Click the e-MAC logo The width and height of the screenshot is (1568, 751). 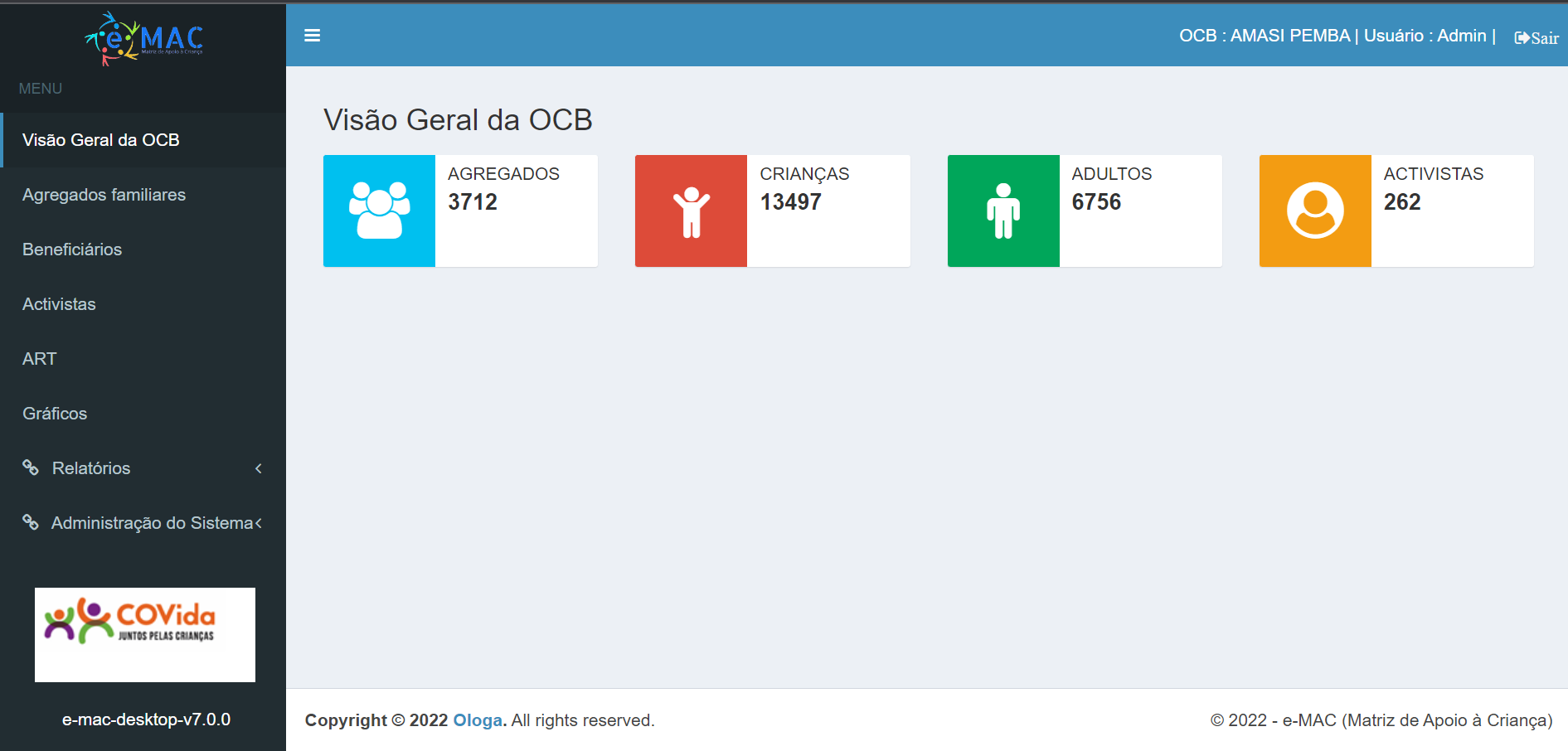click(144, 38)
